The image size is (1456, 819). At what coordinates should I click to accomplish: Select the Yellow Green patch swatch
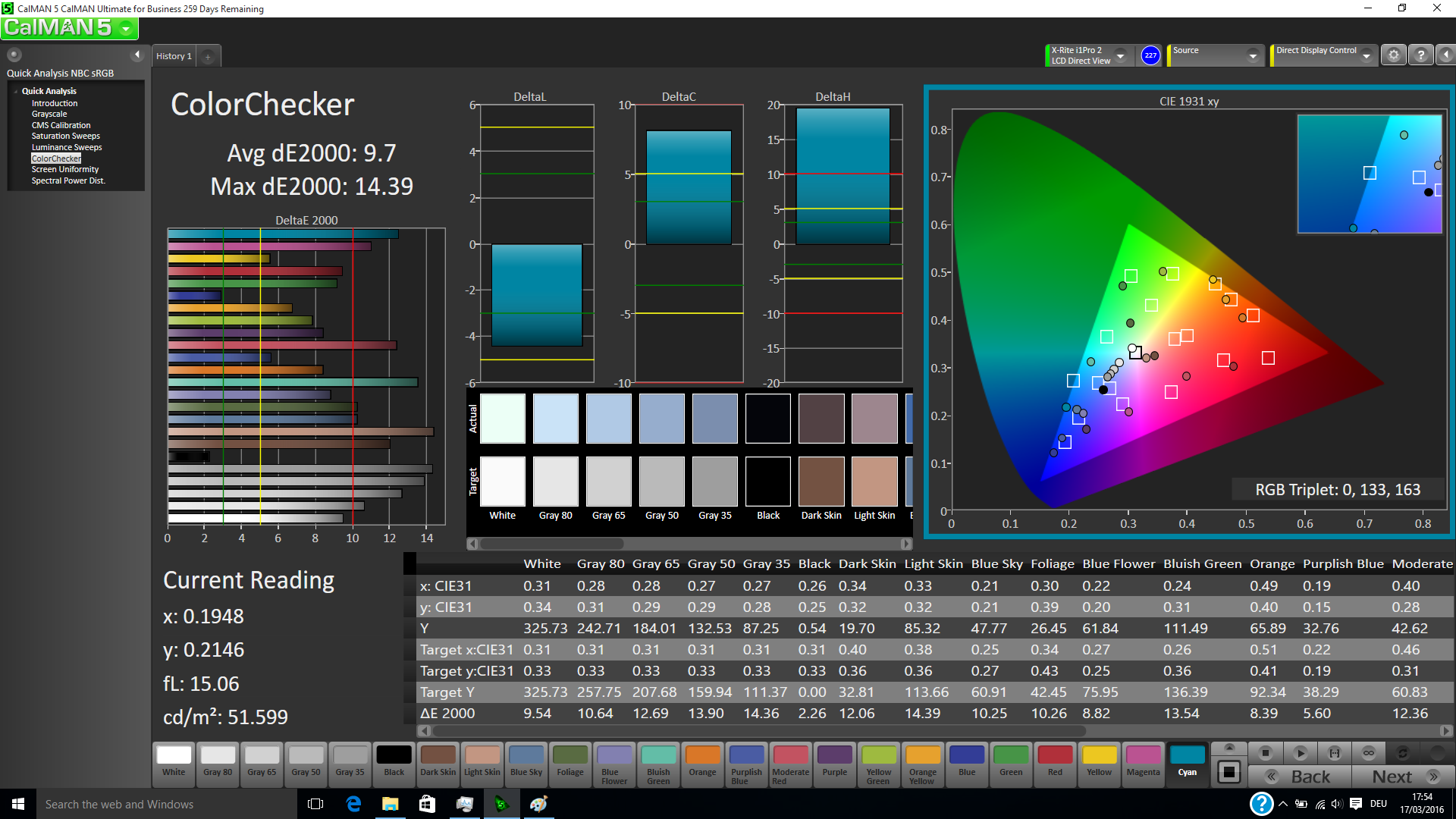click(x=878, y=764)
